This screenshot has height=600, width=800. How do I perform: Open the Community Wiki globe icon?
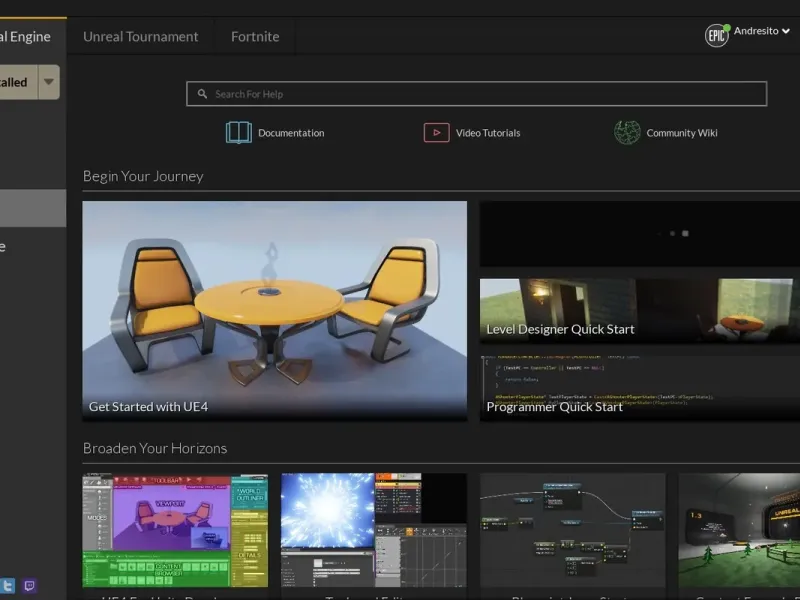tap(627, 133)
